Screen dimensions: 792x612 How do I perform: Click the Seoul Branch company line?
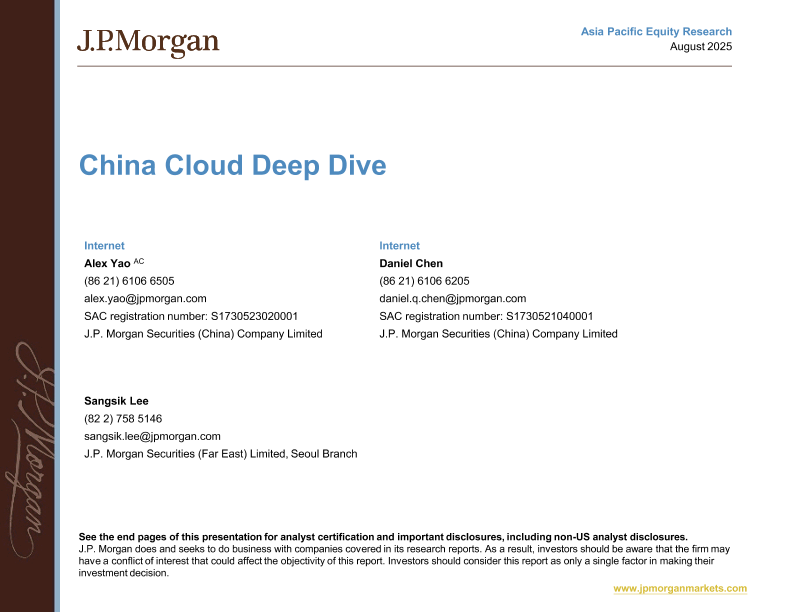[x=220, y=454]
